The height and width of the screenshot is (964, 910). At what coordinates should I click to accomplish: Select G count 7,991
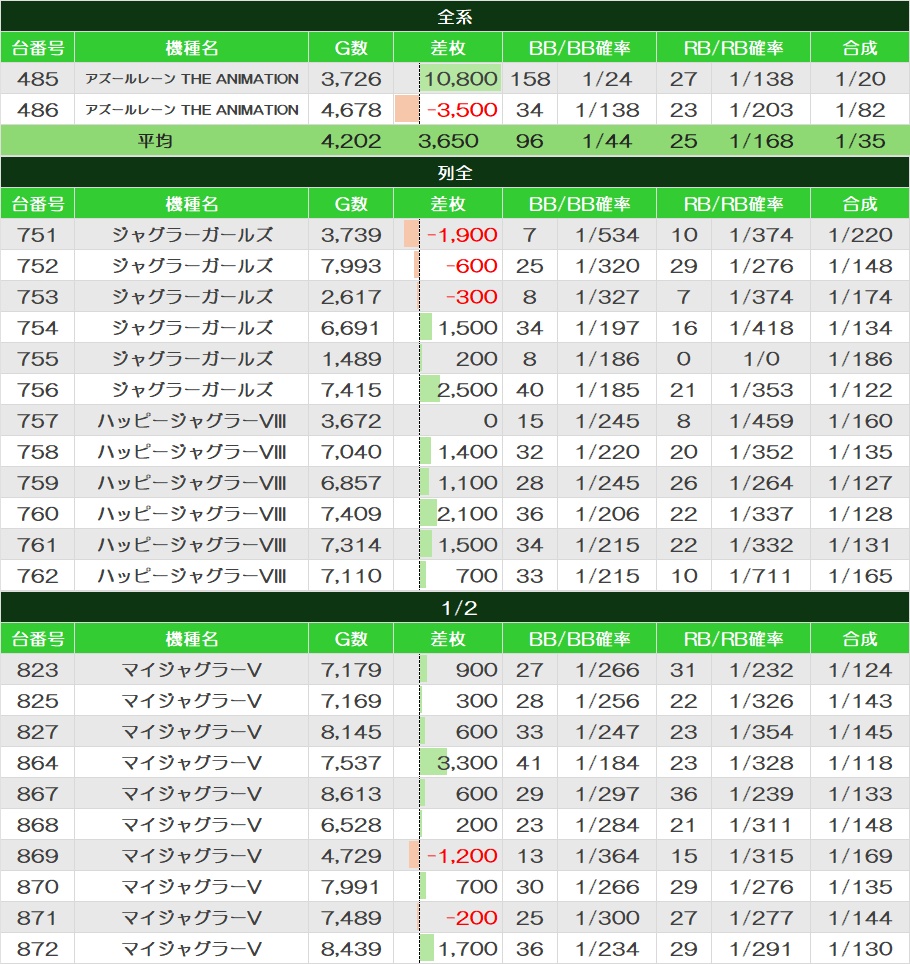point(351,887)
